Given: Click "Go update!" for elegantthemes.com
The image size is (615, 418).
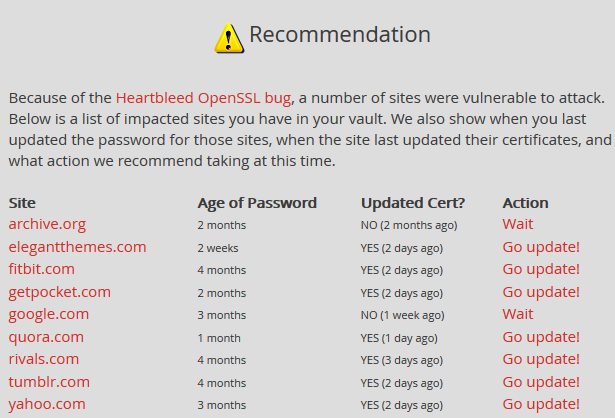Looking at the screenshot, I should point(541,247).
